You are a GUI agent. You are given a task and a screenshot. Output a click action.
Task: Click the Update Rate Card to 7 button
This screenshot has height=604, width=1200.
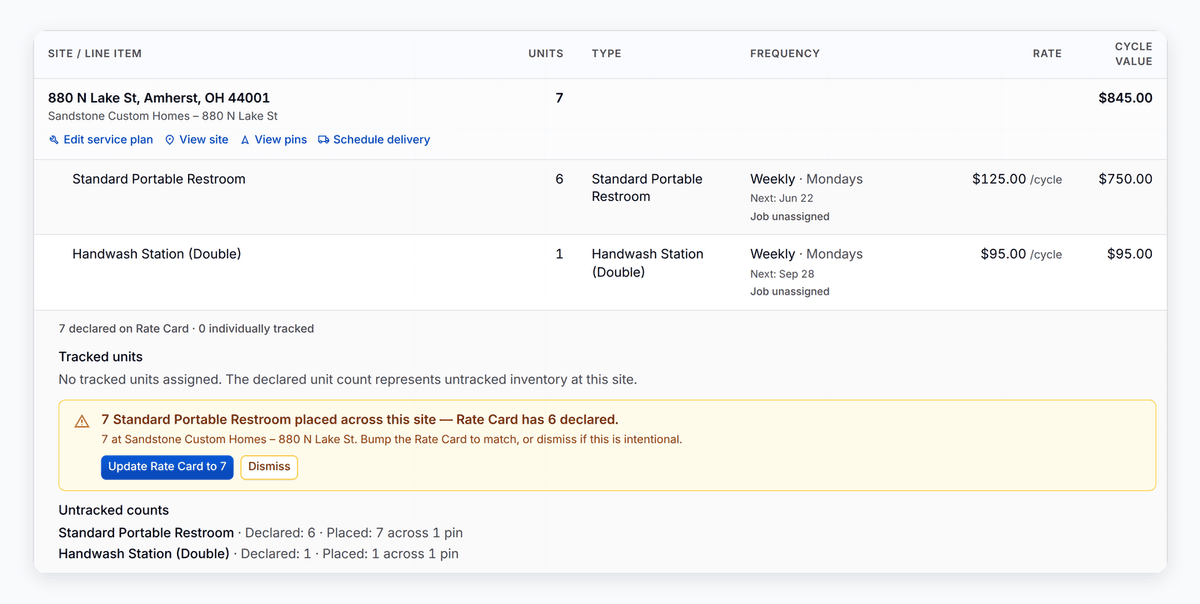(x=167, y=467)
